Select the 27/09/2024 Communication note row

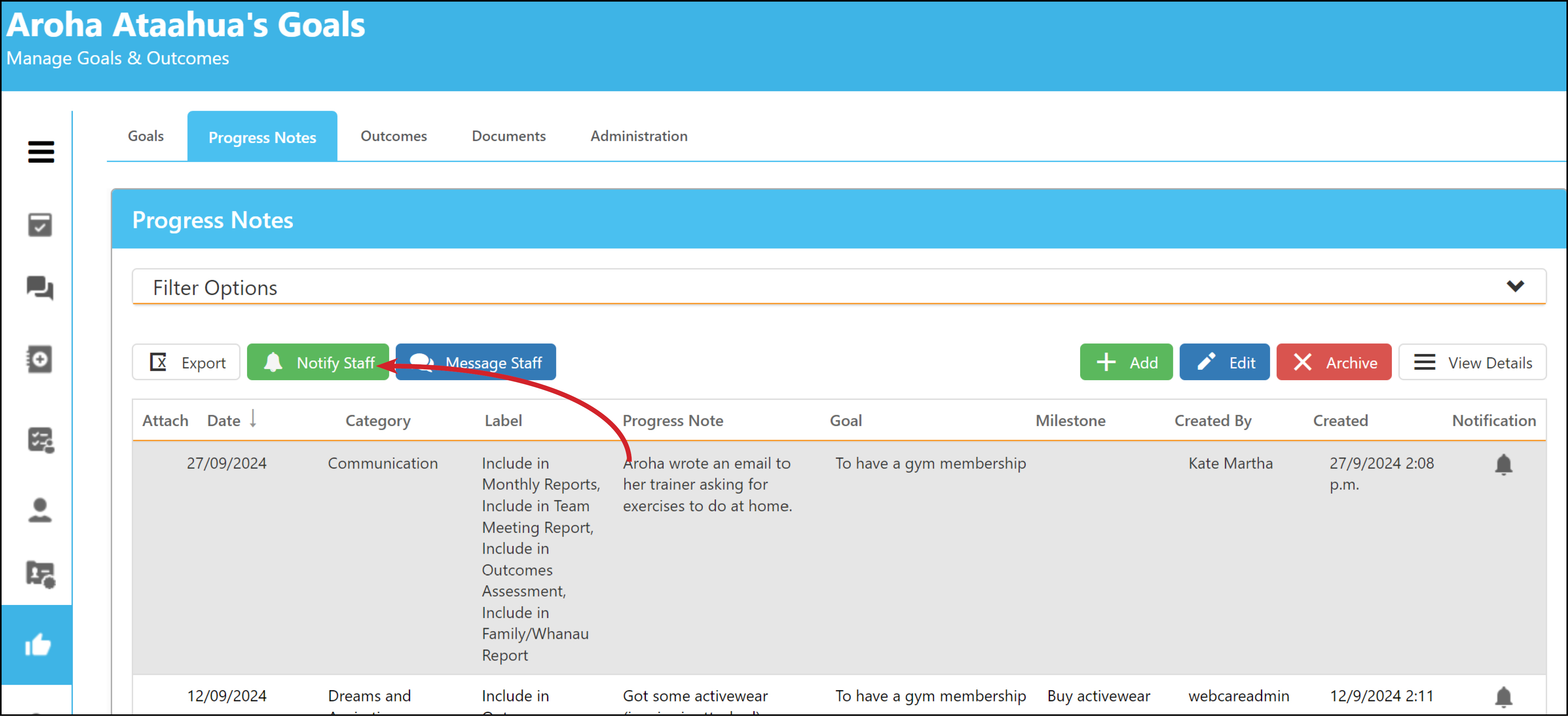pos(839,558)
